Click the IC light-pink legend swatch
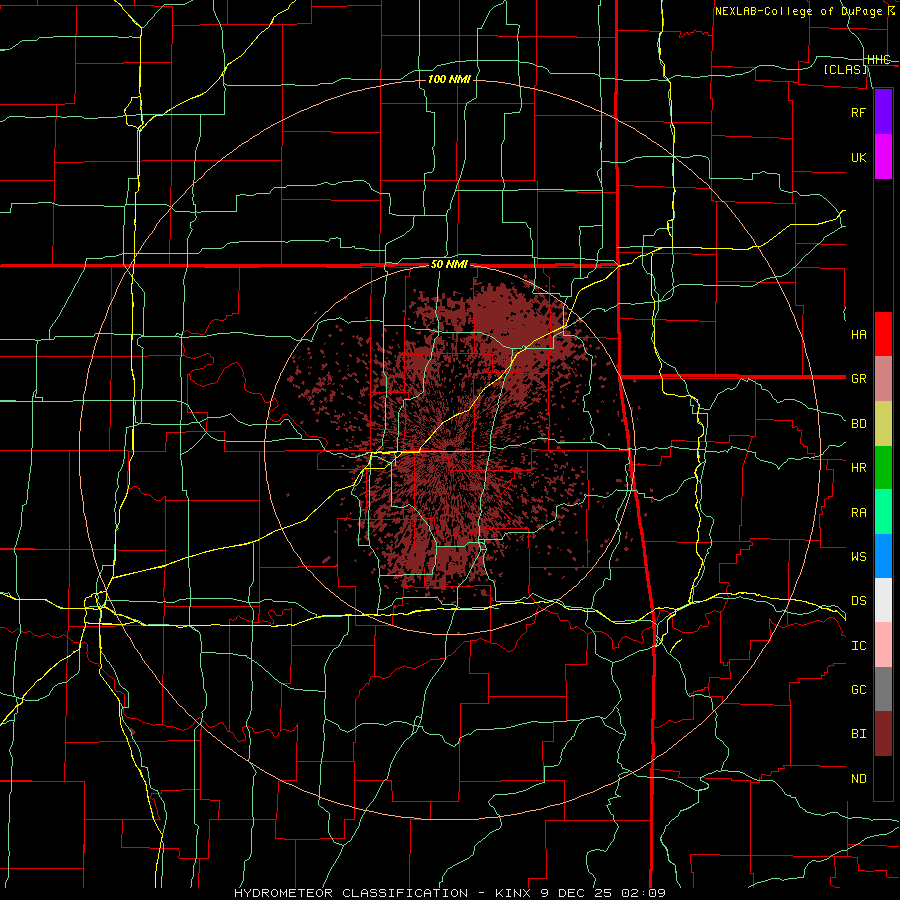The image size is (900, 900). 883,645
